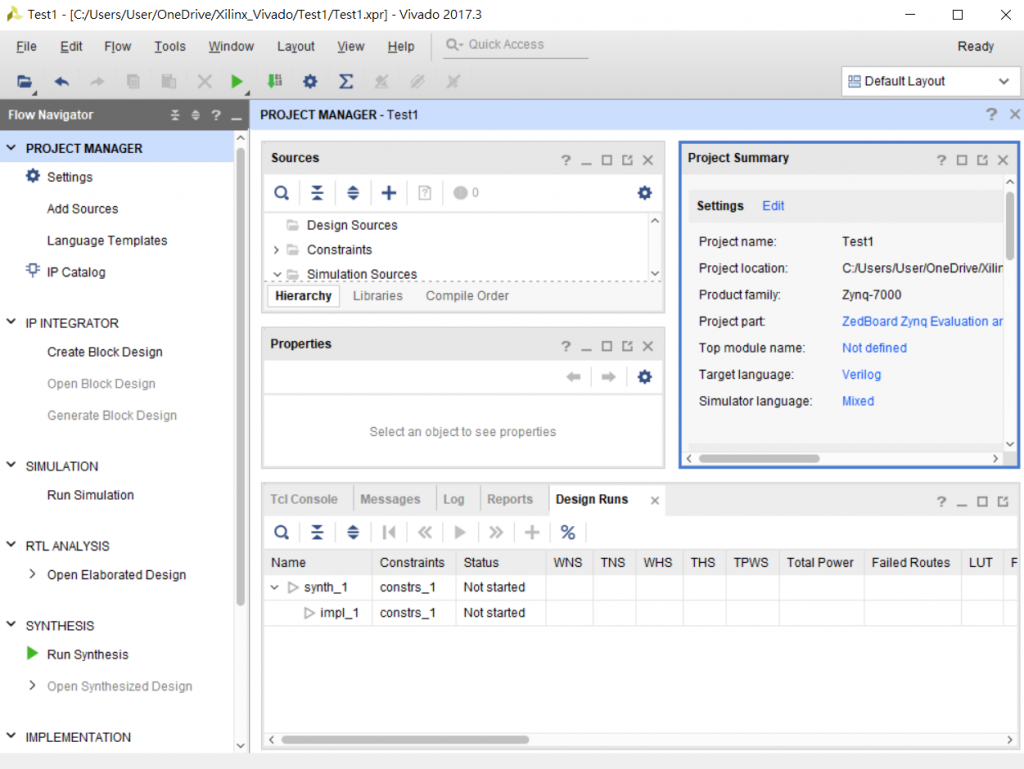The width and height of the screenshot is (1024, 769).
Task: Click the Verilog target language link
Action: [861, 375]
